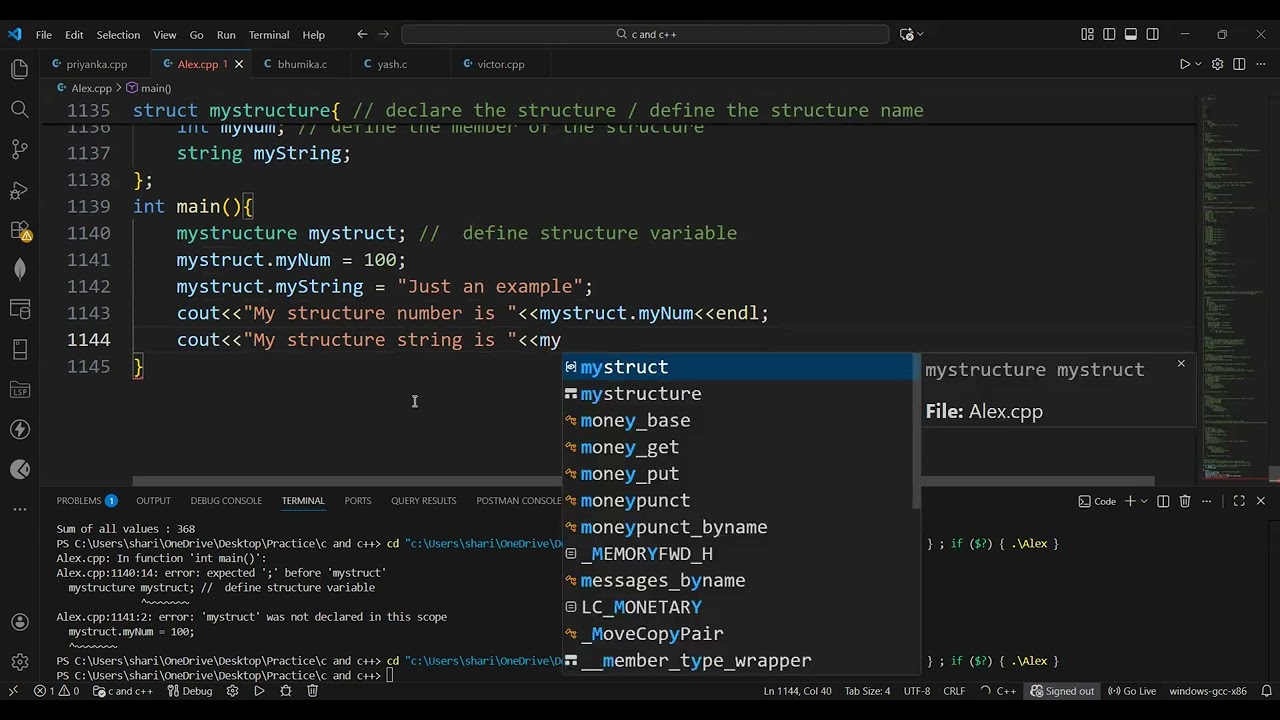Open the remote window status bar indicator
The image size is (1280, 720).
tap(13, 691)
